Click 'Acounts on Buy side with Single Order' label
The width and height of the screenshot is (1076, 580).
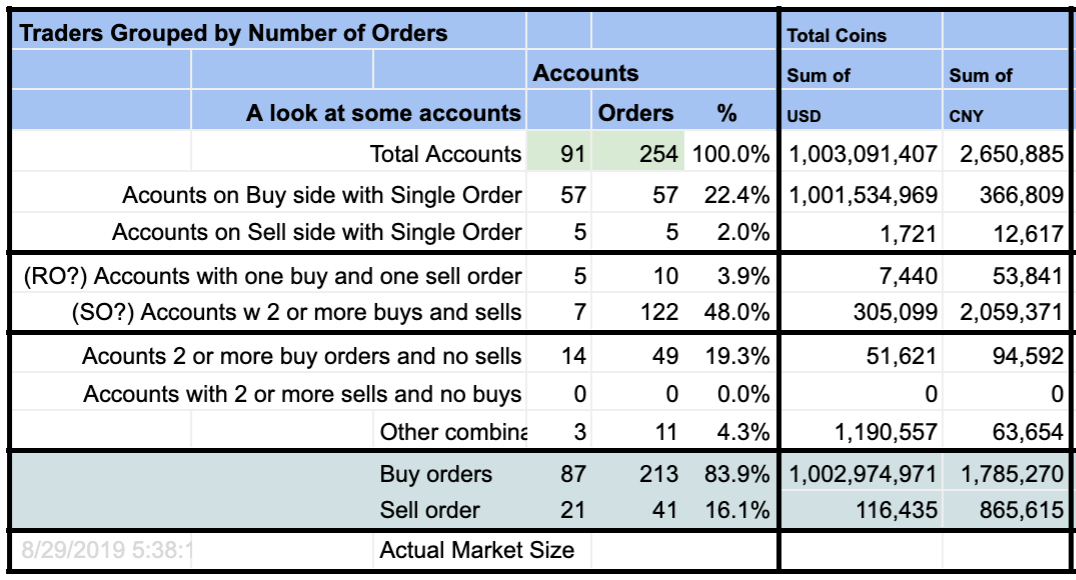pos(322,196)
